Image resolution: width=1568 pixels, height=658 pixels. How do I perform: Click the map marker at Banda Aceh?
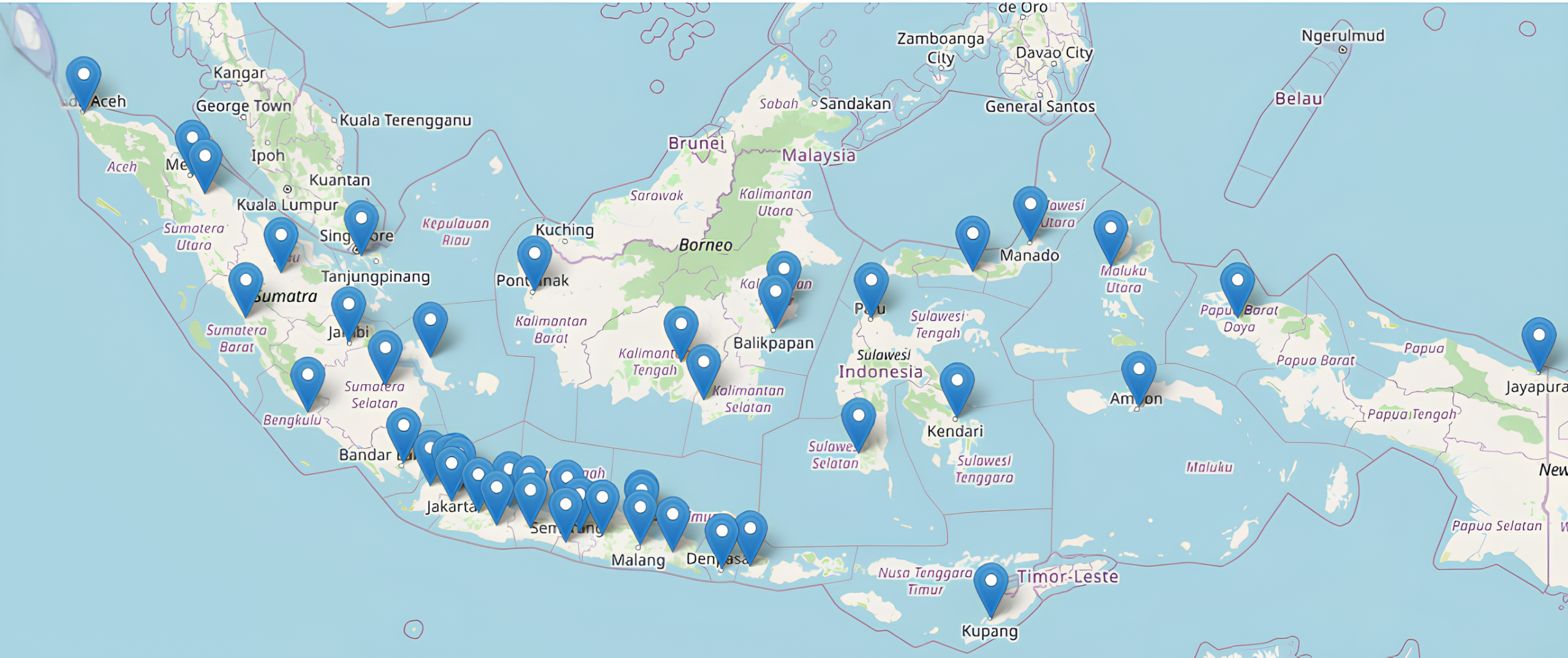(x=83, y=80)
